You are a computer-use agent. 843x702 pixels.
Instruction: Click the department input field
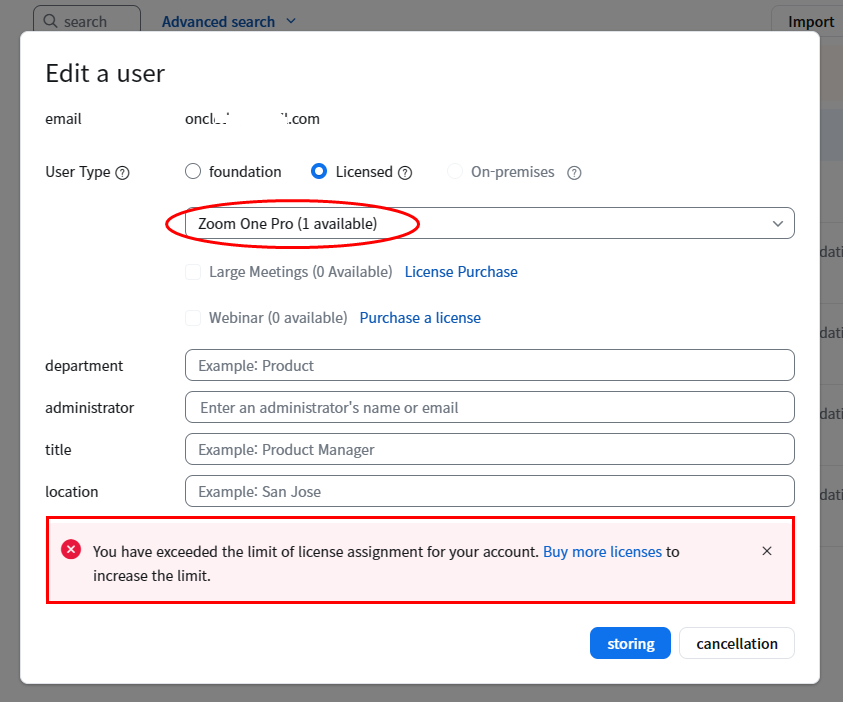[489, 365]
